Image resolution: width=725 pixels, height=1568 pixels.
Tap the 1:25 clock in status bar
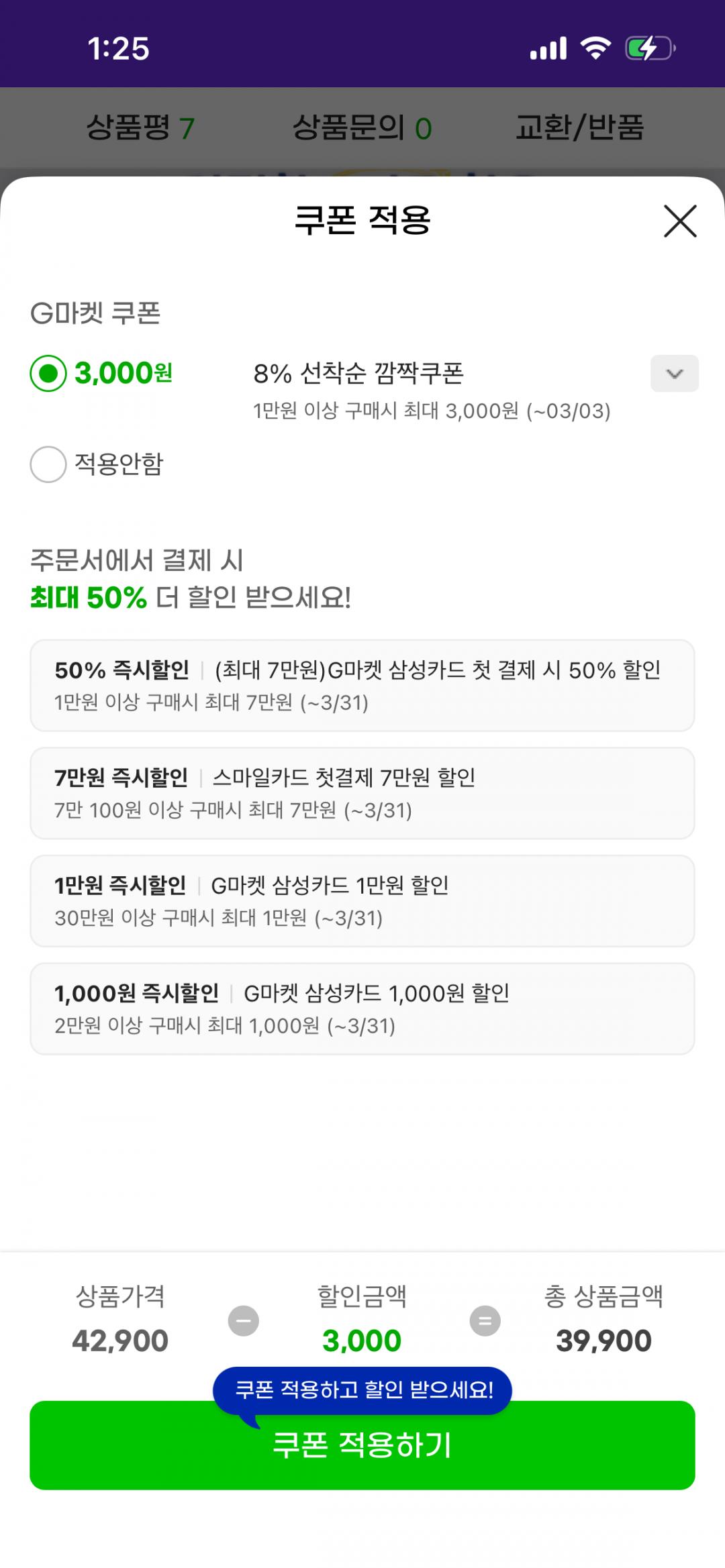[118, 49]
